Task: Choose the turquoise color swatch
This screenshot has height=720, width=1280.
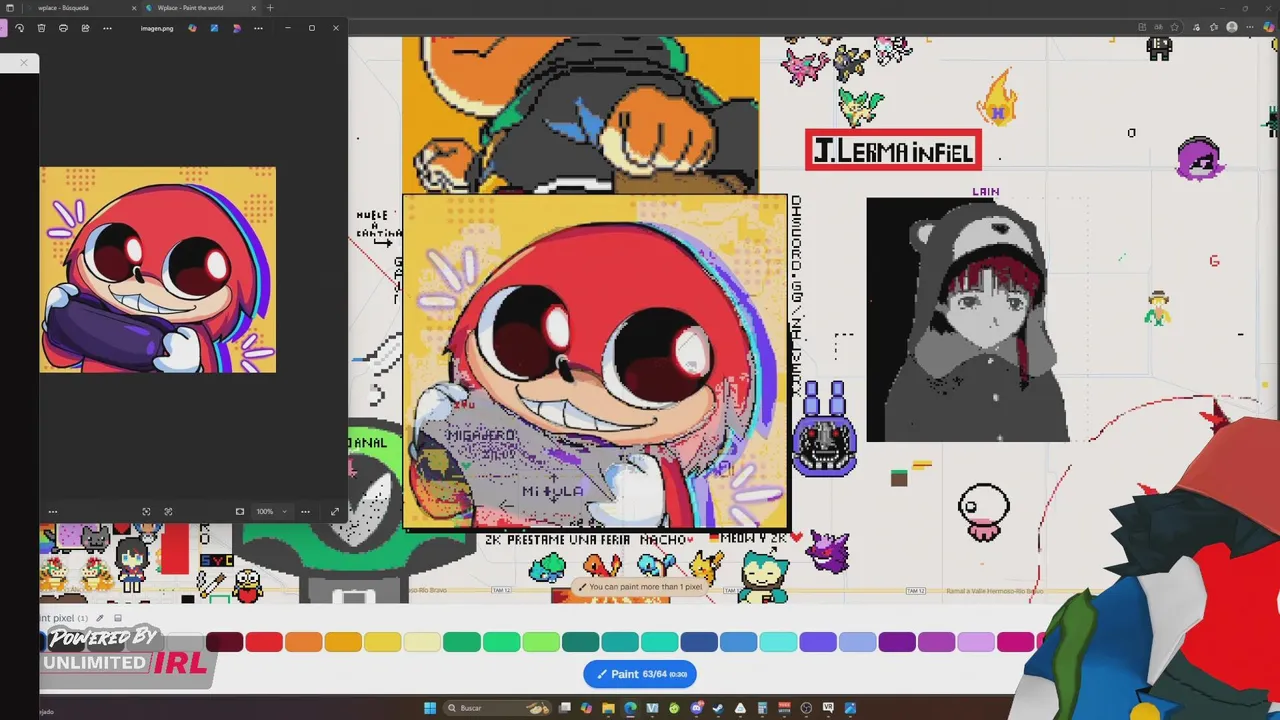Action: click(659, 642)
